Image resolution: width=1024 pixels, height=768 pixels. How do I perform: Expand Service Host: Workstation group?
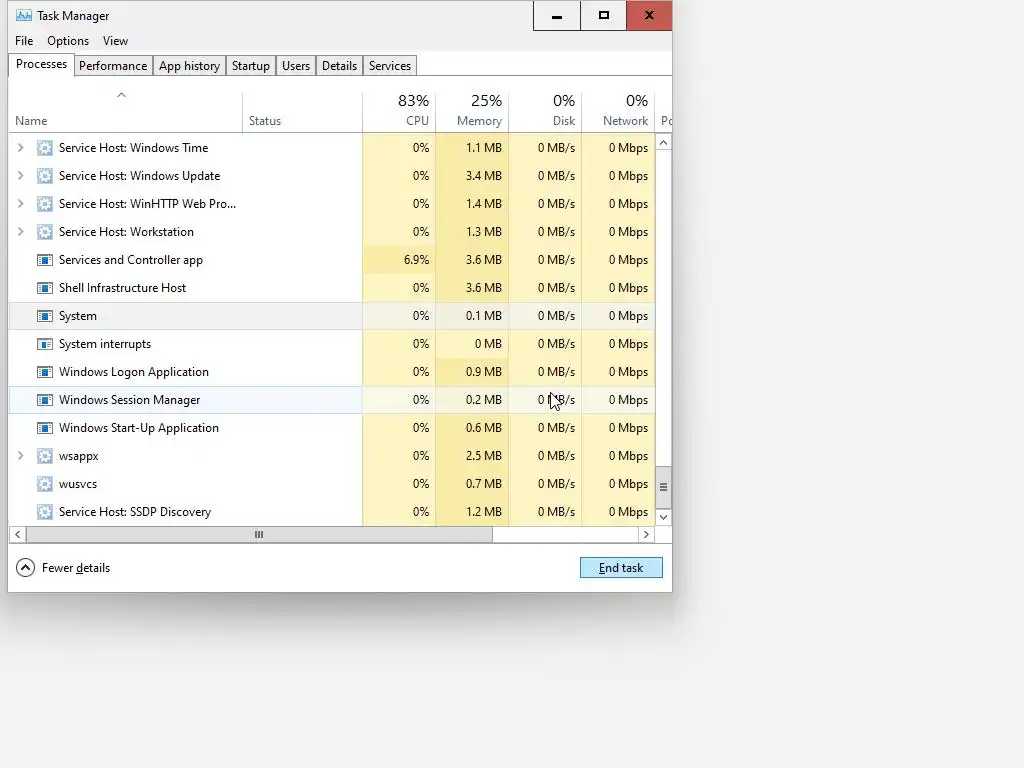[20, 232]
